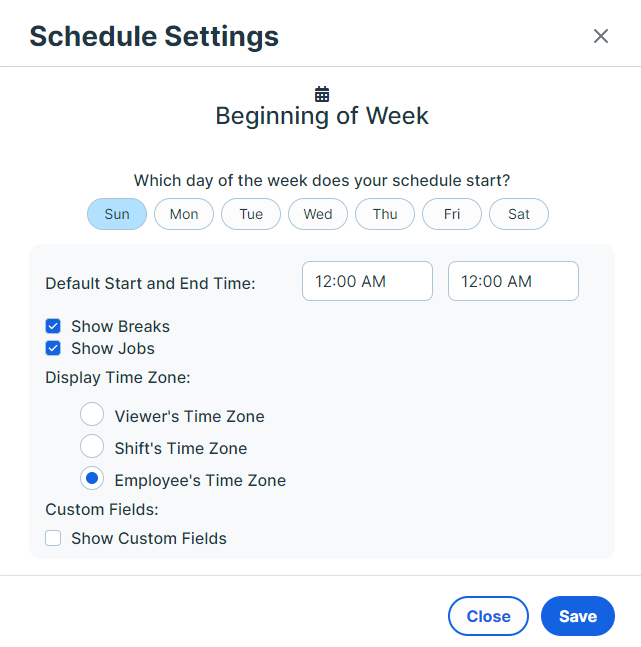Disable the Show Jobs checkbox
This screenshot has width=641, height=647.
click(x=53, y=348)
